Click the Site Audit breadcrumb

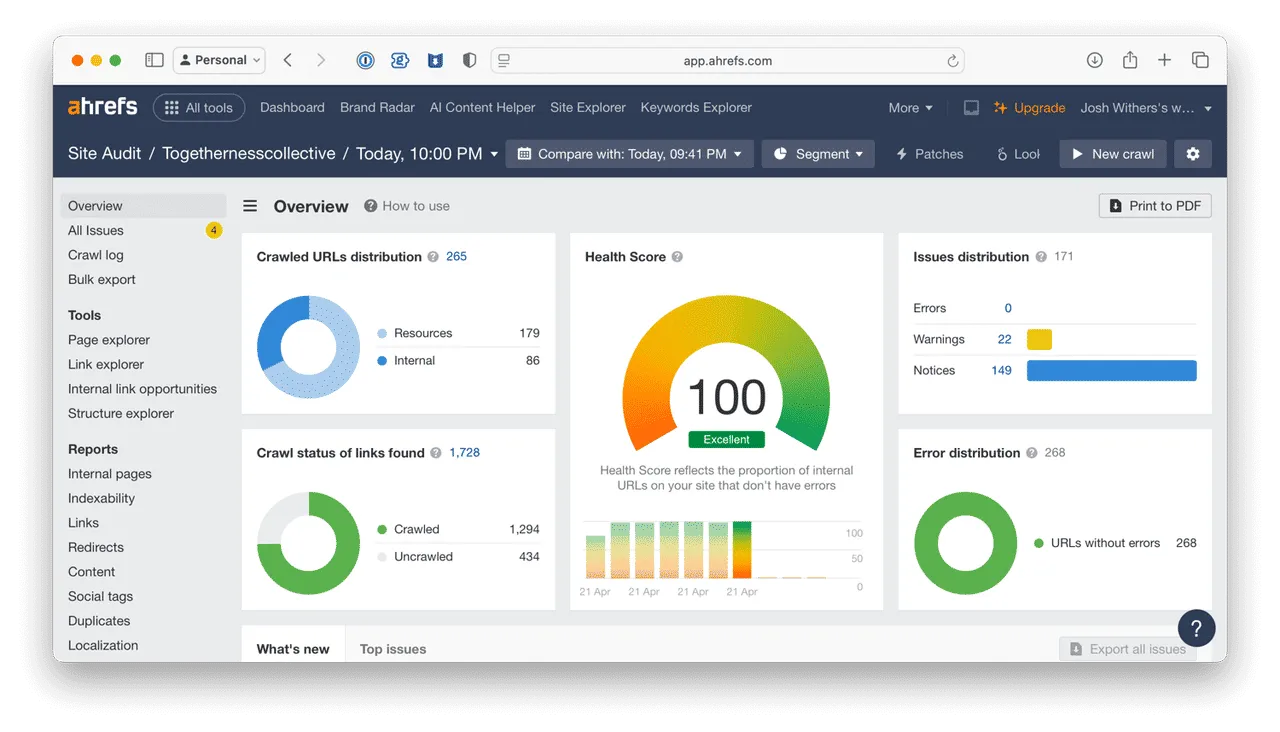pos(105,154)
